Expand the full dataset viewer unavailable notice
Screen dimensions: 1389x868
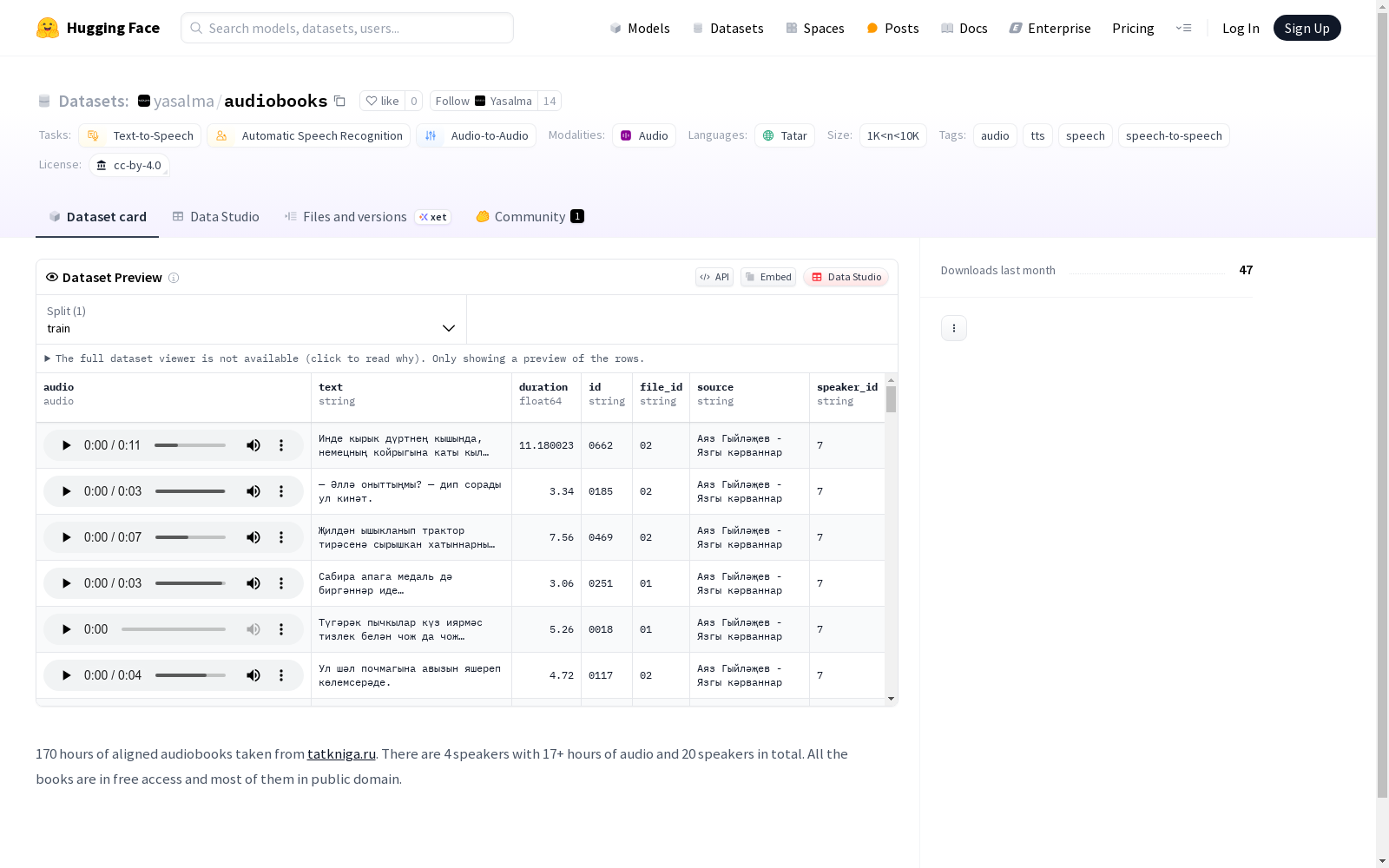(345, 358)
